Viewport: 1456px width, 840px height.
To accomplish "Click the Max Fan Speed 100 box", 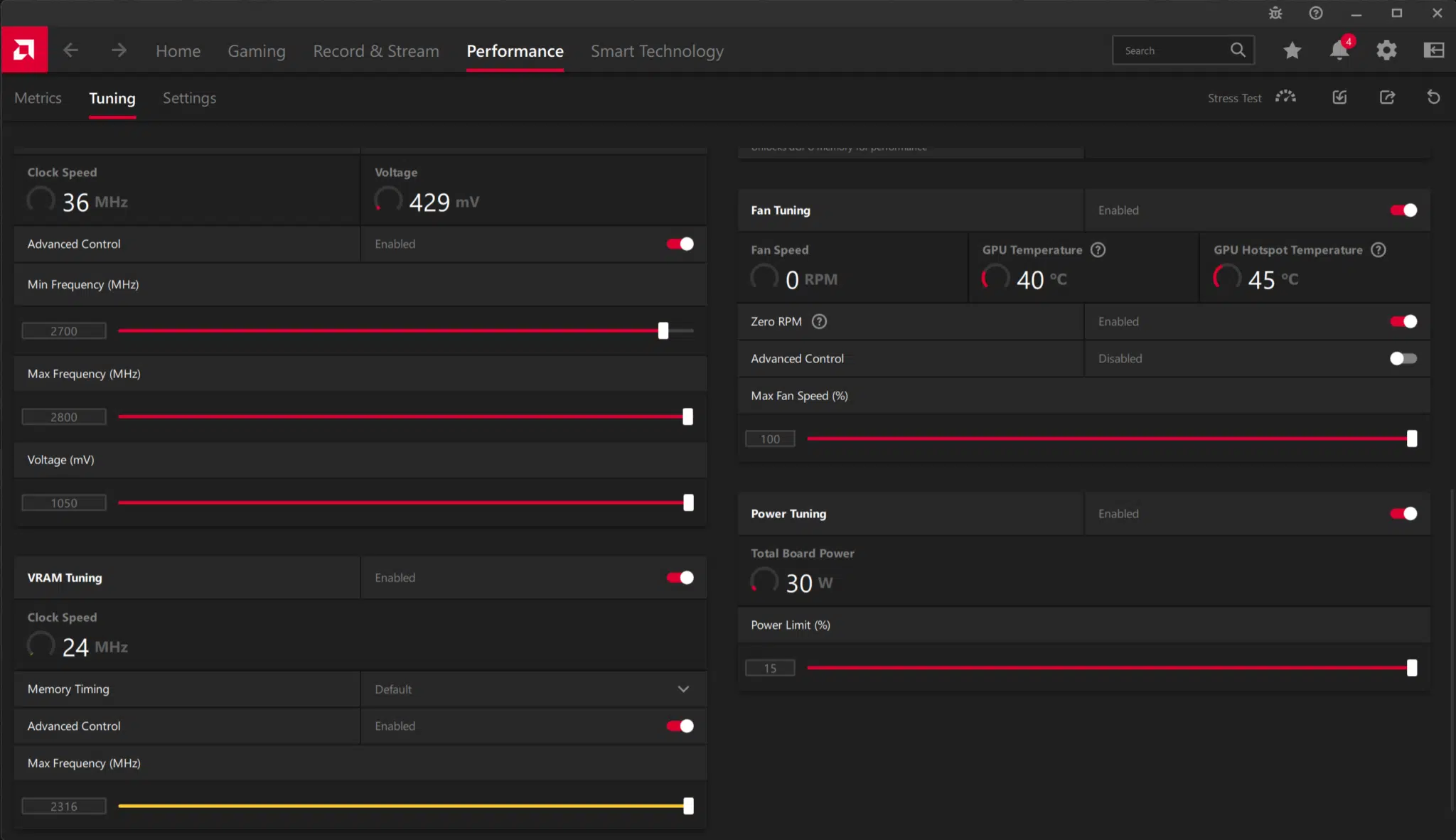I will (770, 439).
